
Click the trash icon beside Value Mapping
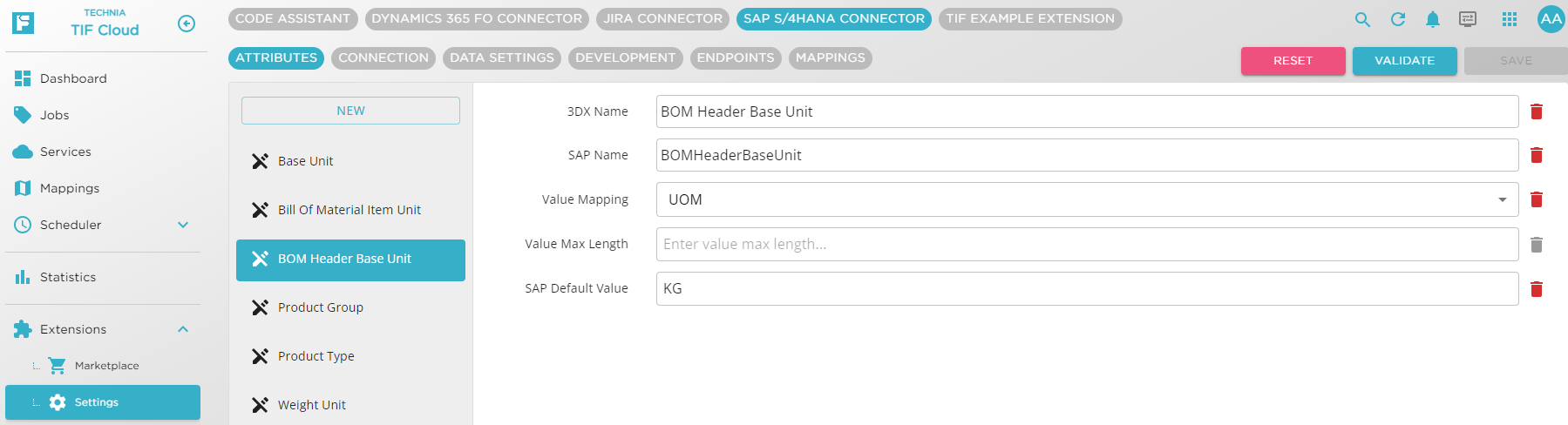coord(1537,199)
